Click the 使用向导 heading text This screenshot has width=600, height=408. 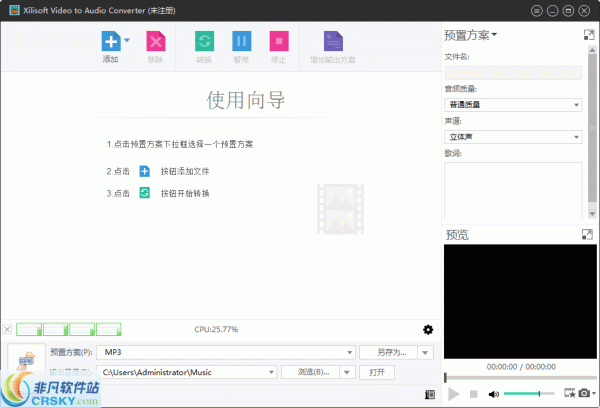coord(246,100)
